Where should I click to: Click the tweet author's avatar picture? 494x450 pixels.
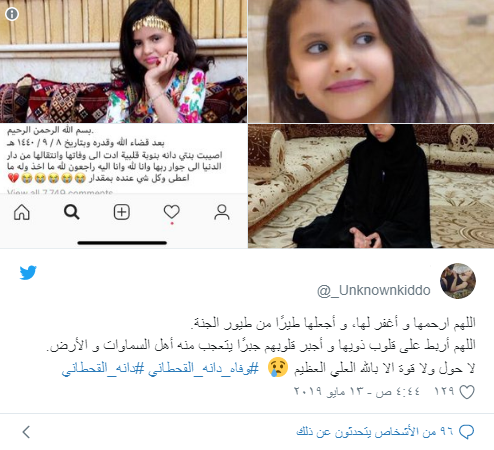[x=458, y=281]
